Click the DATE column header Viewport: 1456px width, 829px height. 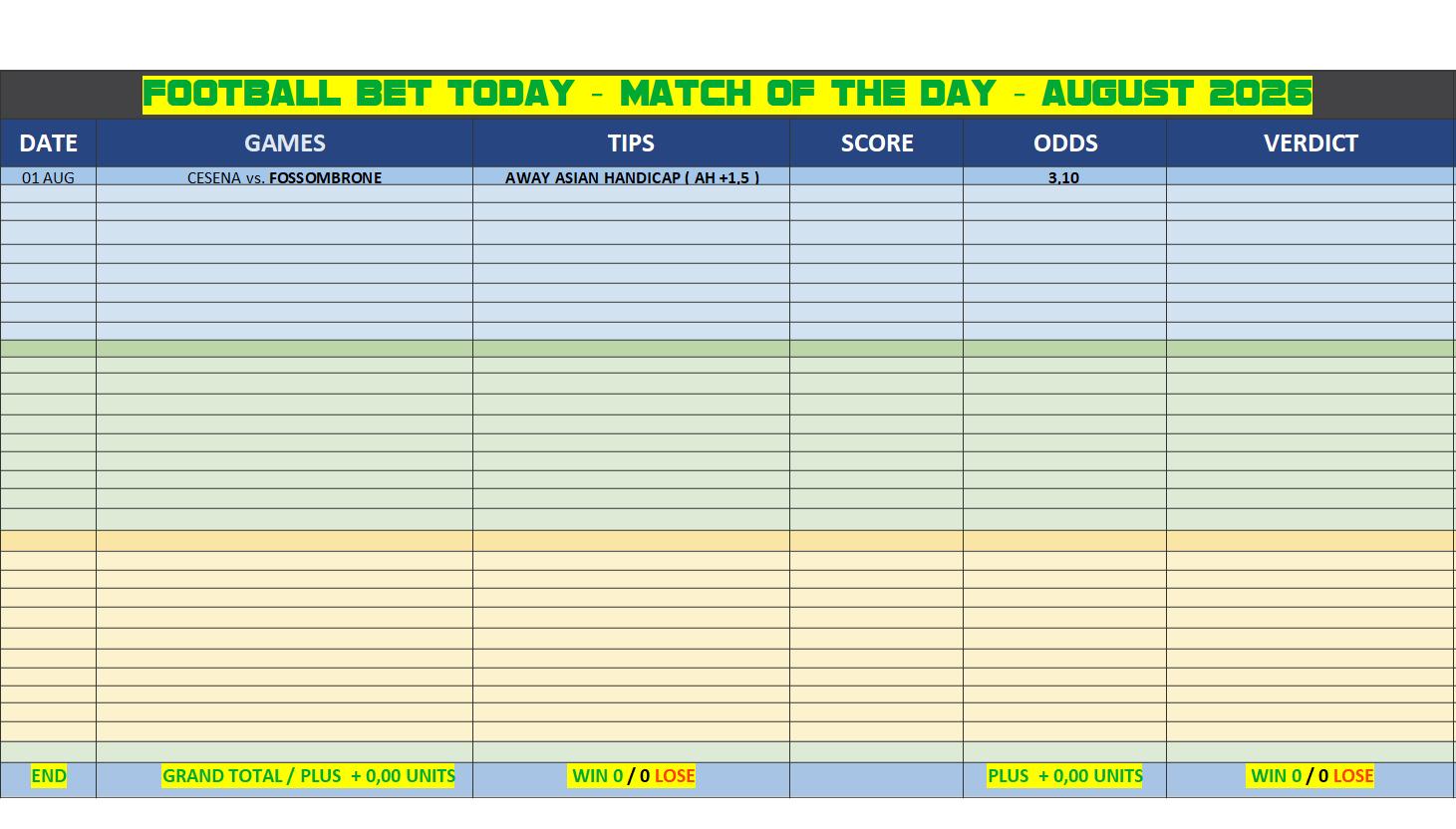point(48,143)
